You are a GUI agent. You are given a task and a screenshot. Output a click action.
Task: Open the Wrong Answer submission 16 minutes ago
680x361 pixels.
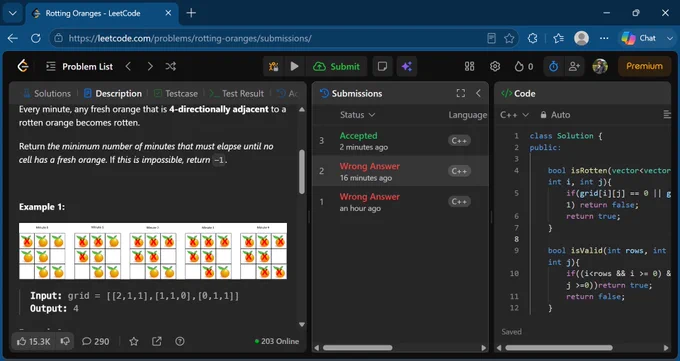click(400, 171)
